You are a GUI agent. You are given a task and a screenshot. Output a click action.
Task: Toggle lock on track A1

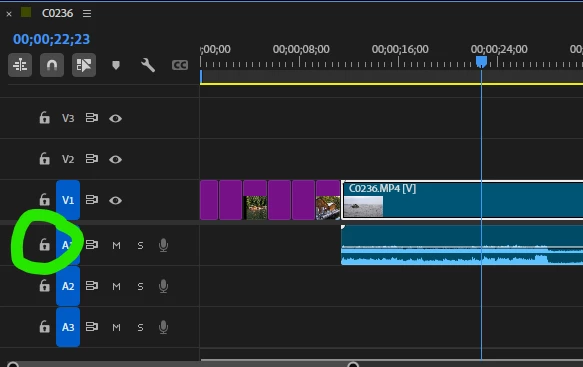45,245
